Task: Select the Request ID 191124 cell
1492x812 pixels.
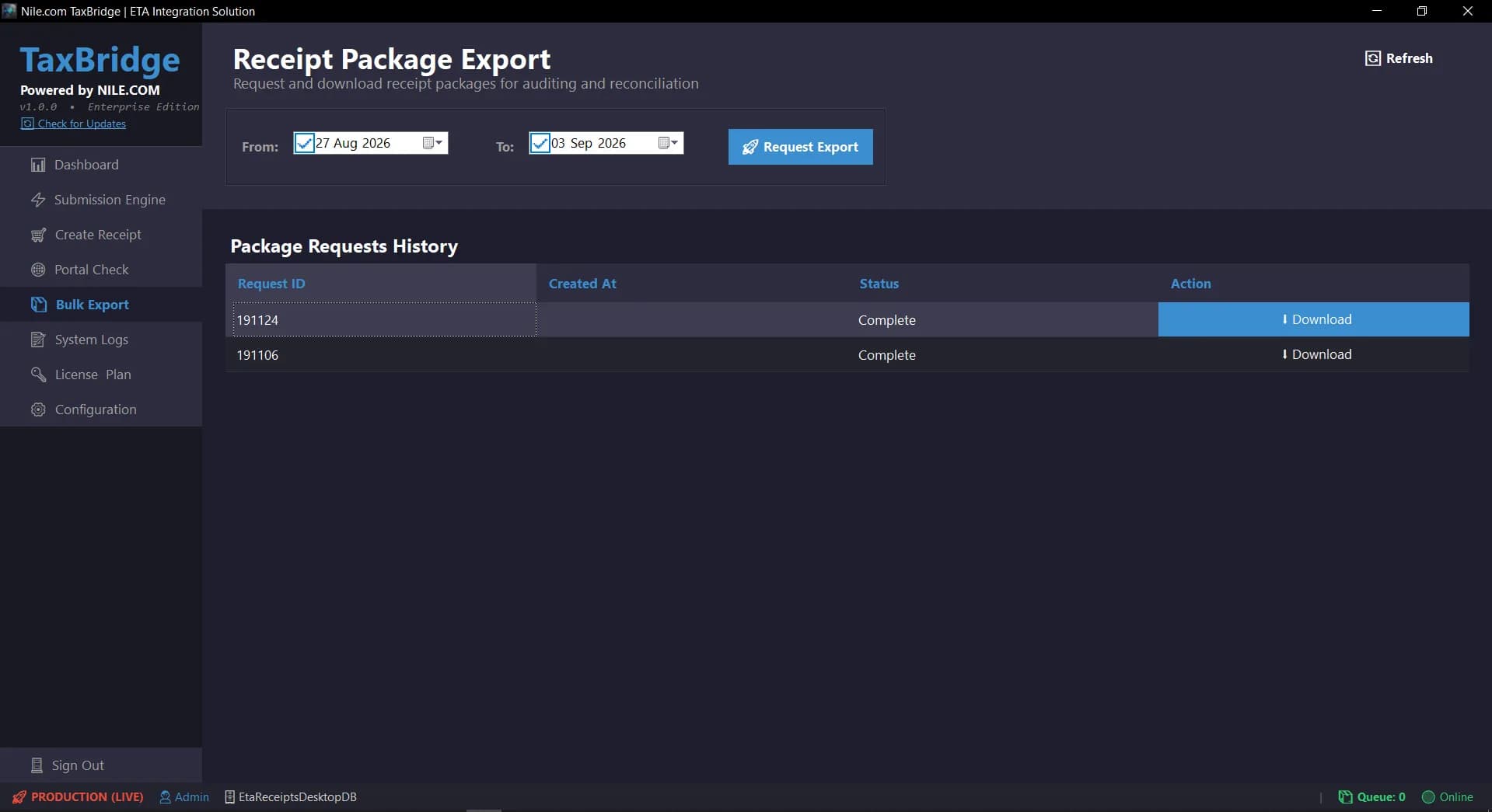Action: [381, 319]
